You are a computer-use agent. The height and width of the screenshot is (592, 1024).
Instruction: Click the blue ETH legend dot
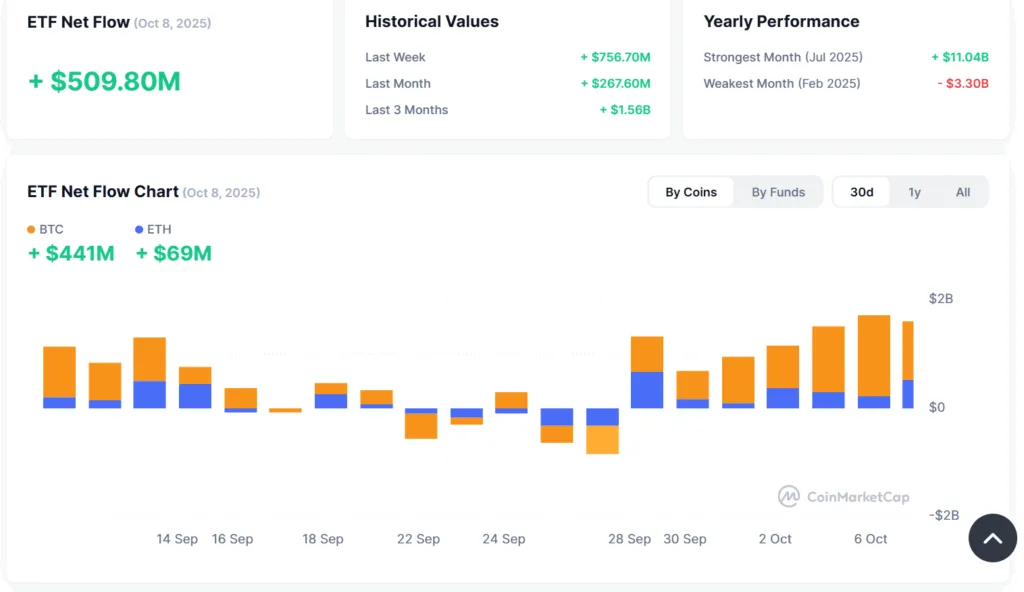coord(139,230)
